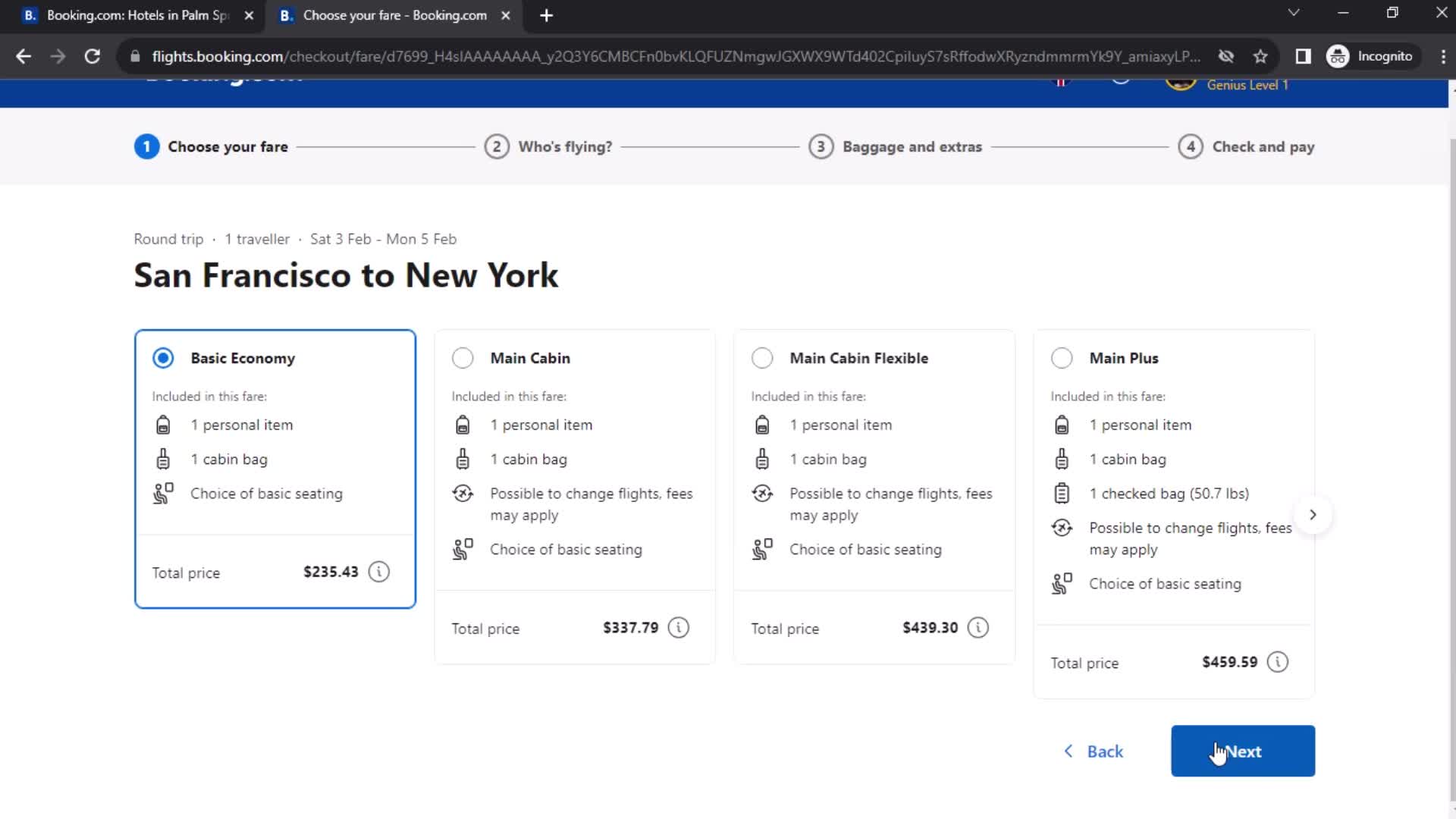The image size is (1456, 819).
Task: Click the right chevron on Main Plus card
Action: coord(1313,515)
